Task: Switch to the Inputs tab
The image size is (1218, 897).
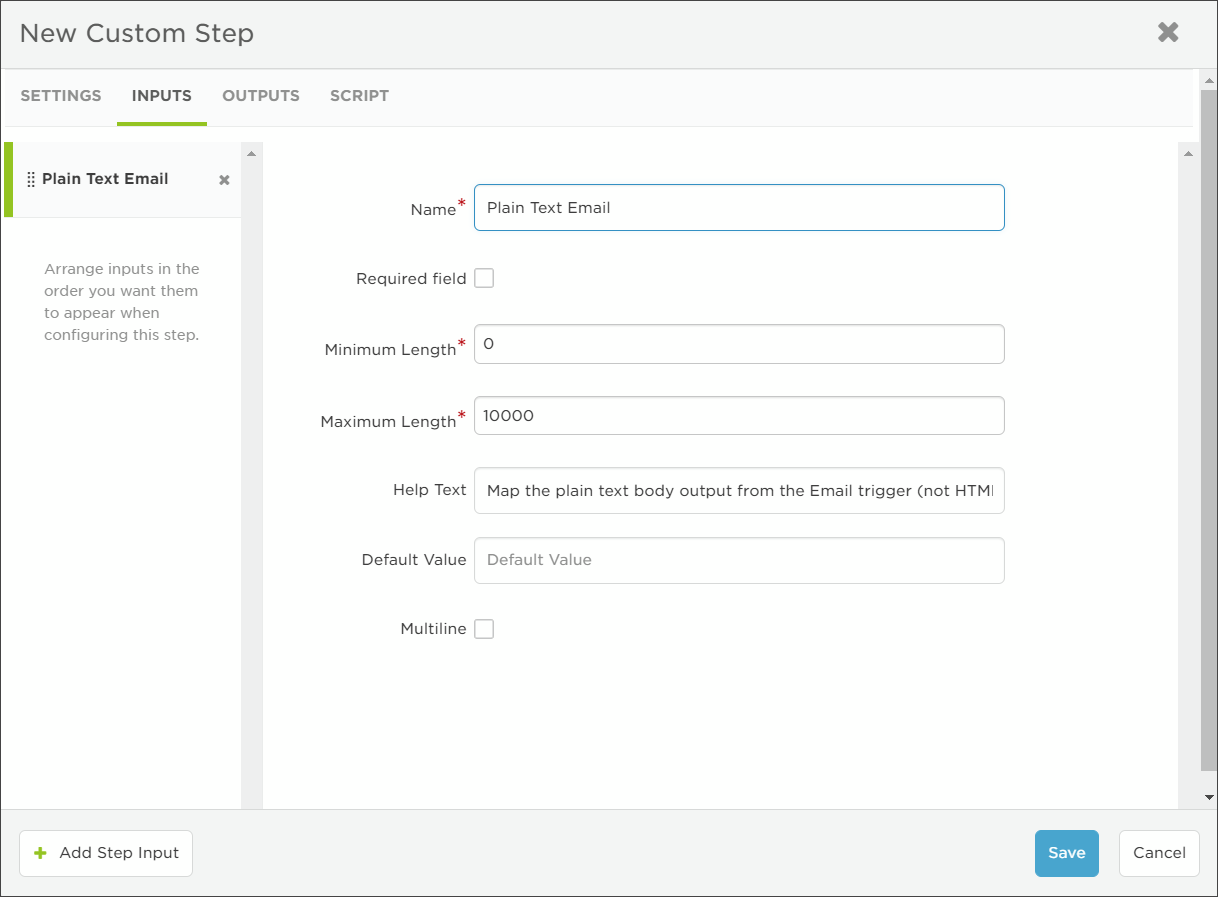Action: click(162, 96)
